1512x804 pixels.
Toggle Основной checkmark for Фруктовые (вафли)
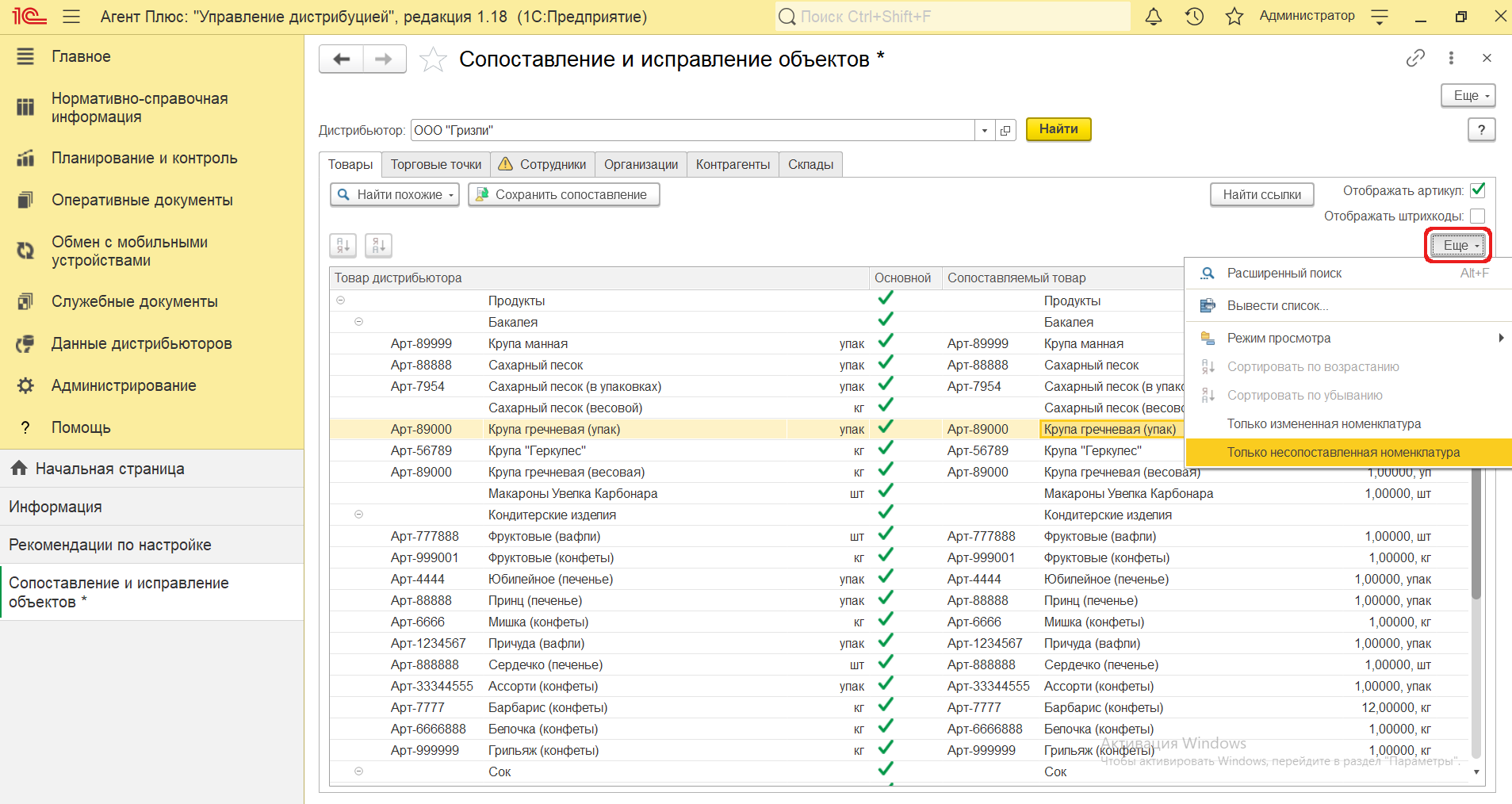coord(886,534)
